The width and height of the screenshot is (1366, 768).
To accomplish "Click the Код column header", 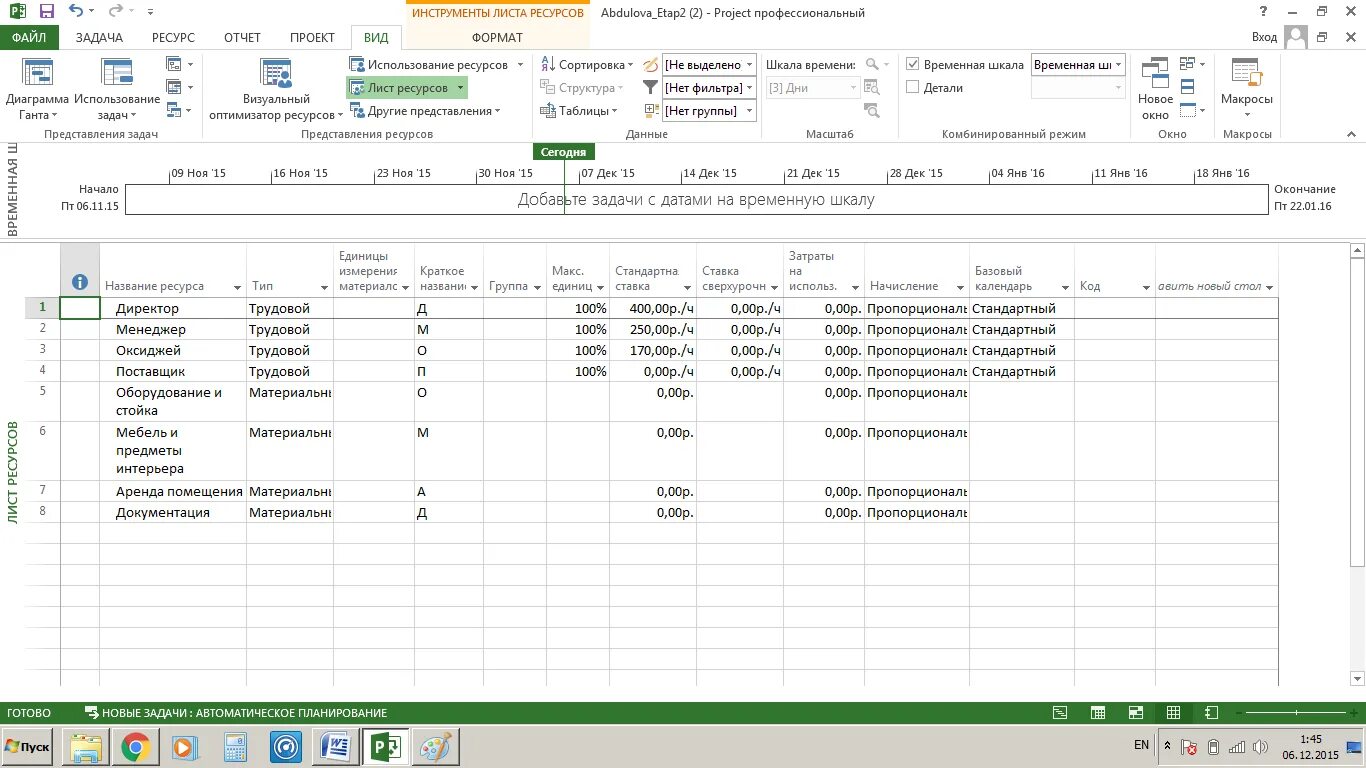I will tap(1115, 270).
